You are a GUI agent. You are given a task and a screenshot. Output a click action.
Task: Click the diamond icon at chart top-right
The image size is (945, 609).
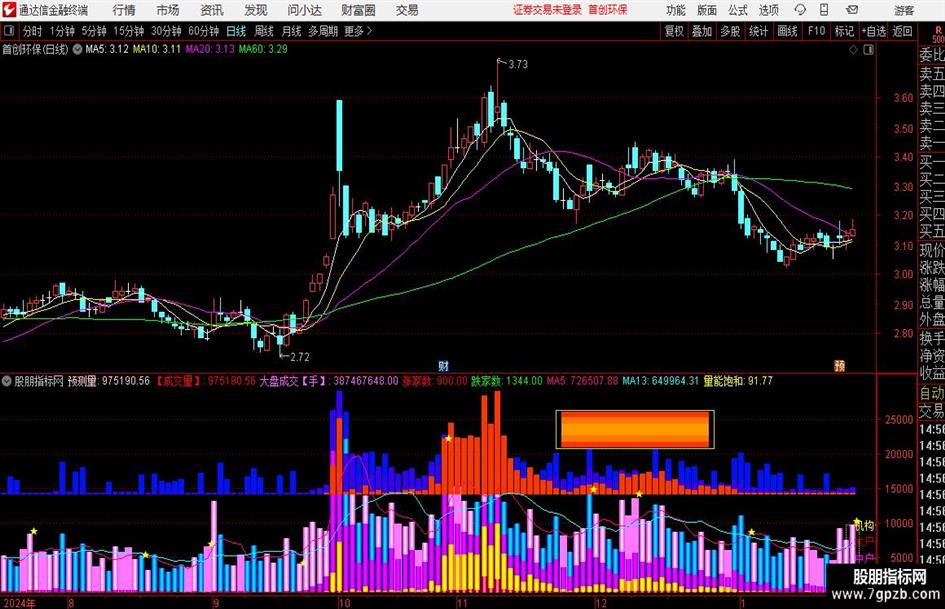(853, 50)
